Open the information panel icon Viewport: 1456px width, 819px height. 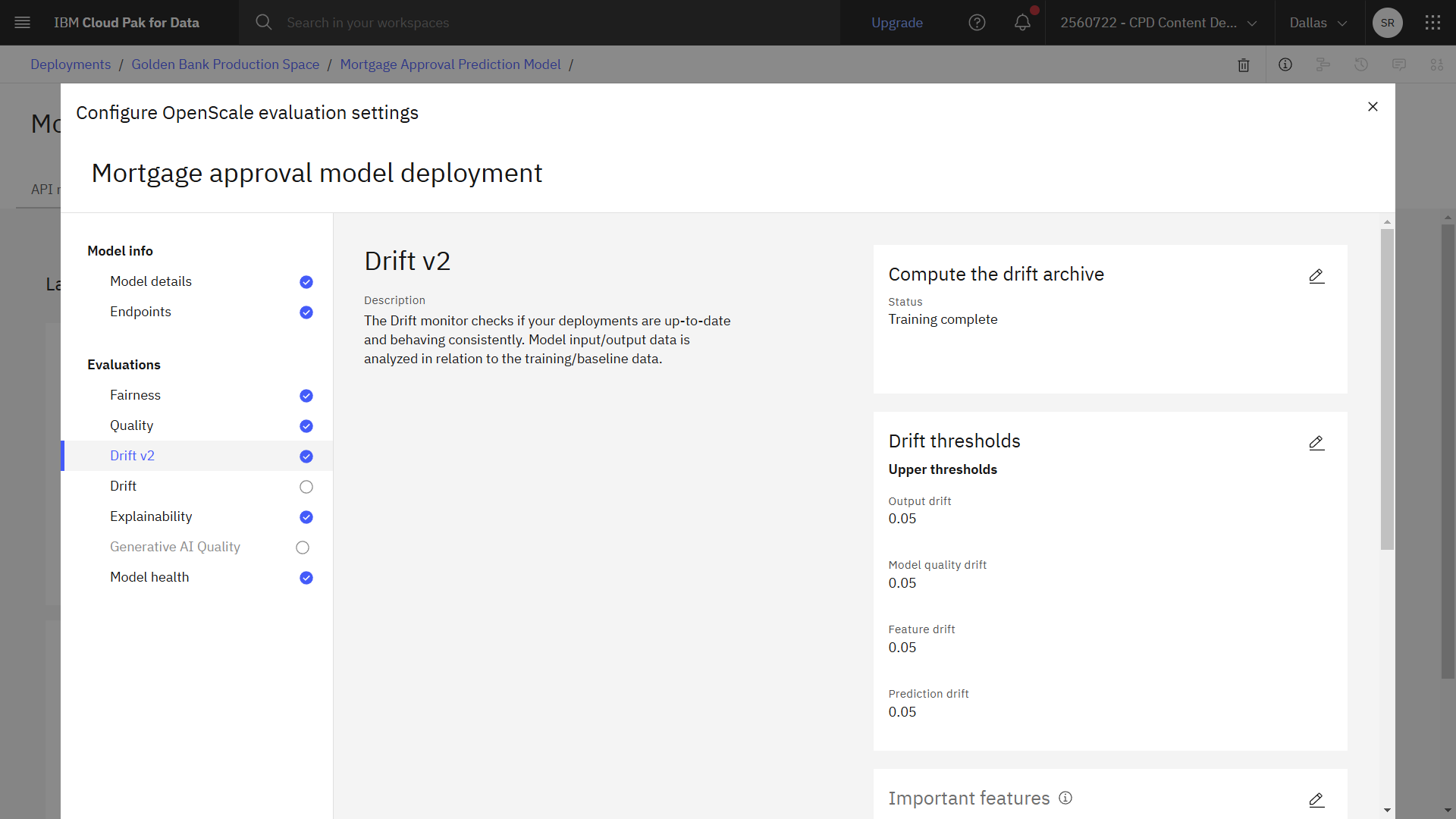(x=1285, y=64)
